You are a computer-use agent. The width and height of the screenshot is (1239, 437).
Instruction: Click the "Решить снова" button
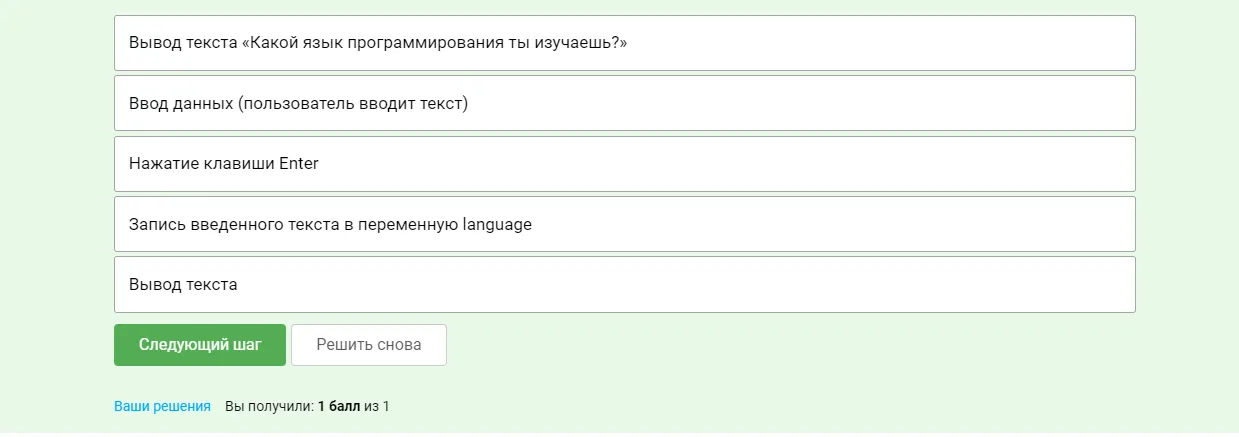(369, 345)
